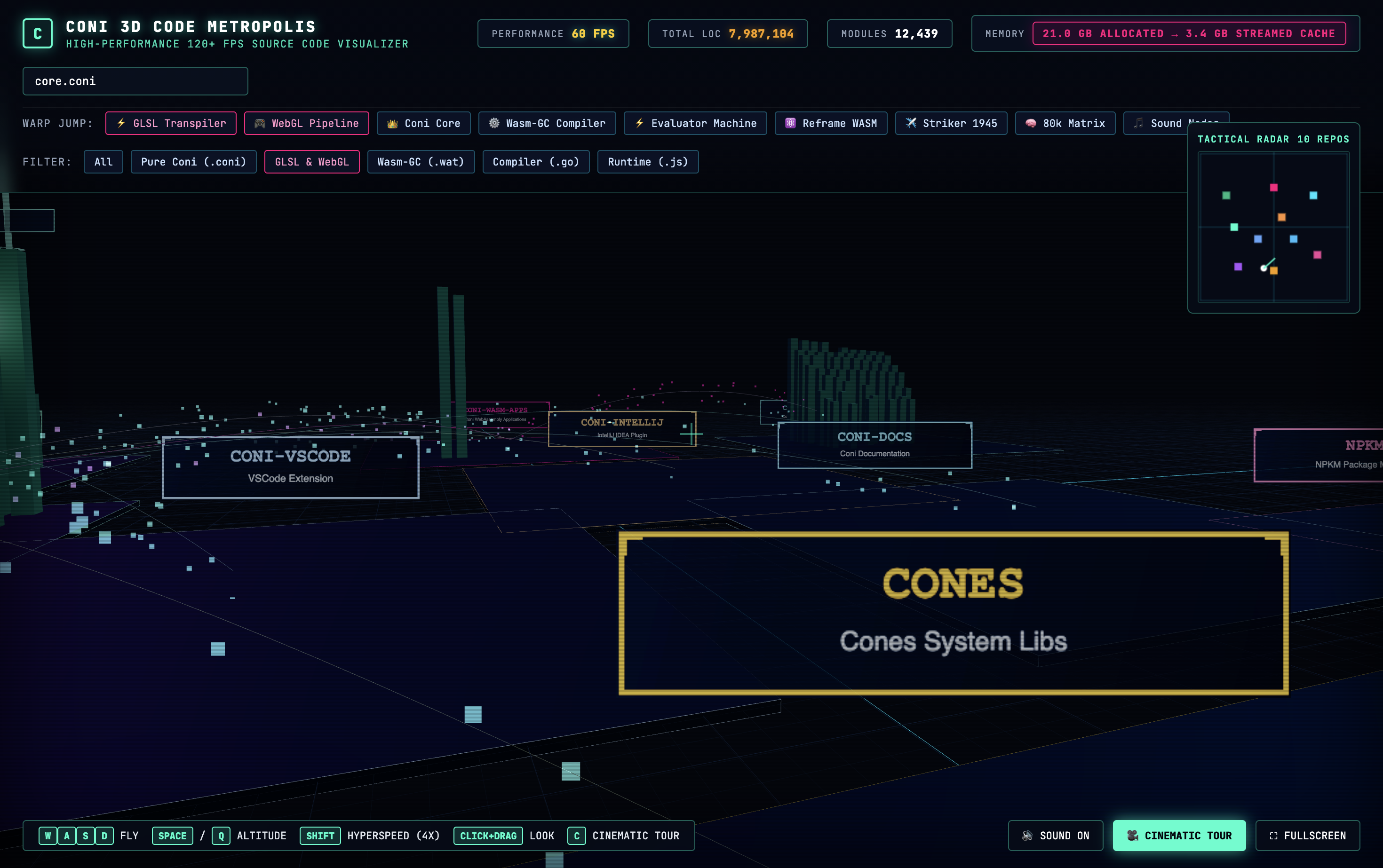Click the W key hint
Image resolution: width=1383 pixels, height=868 pixels.
(x=48, y=835)
